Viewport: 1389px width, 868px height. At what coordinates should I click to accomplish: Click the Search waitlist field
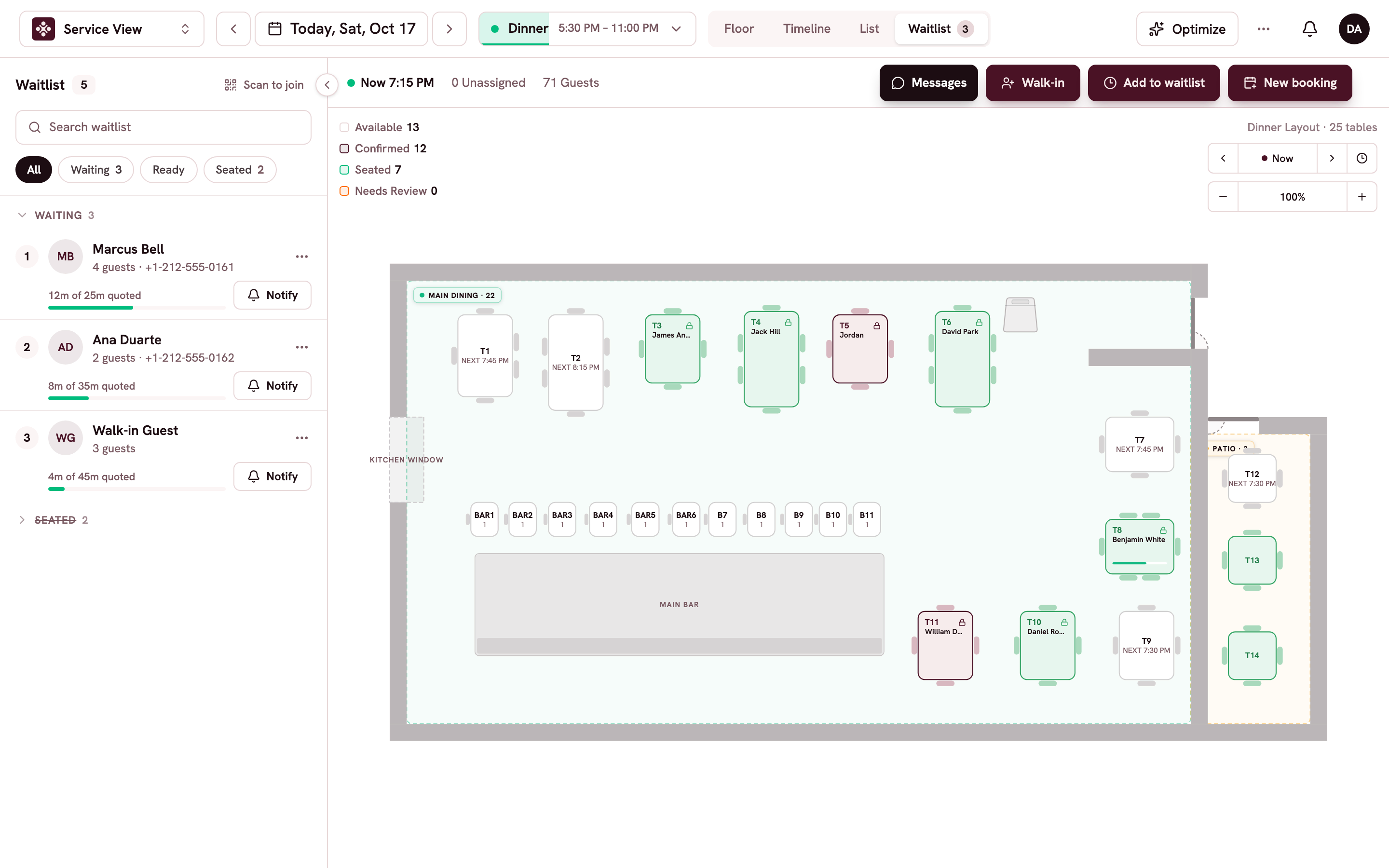tap(163, 127)
